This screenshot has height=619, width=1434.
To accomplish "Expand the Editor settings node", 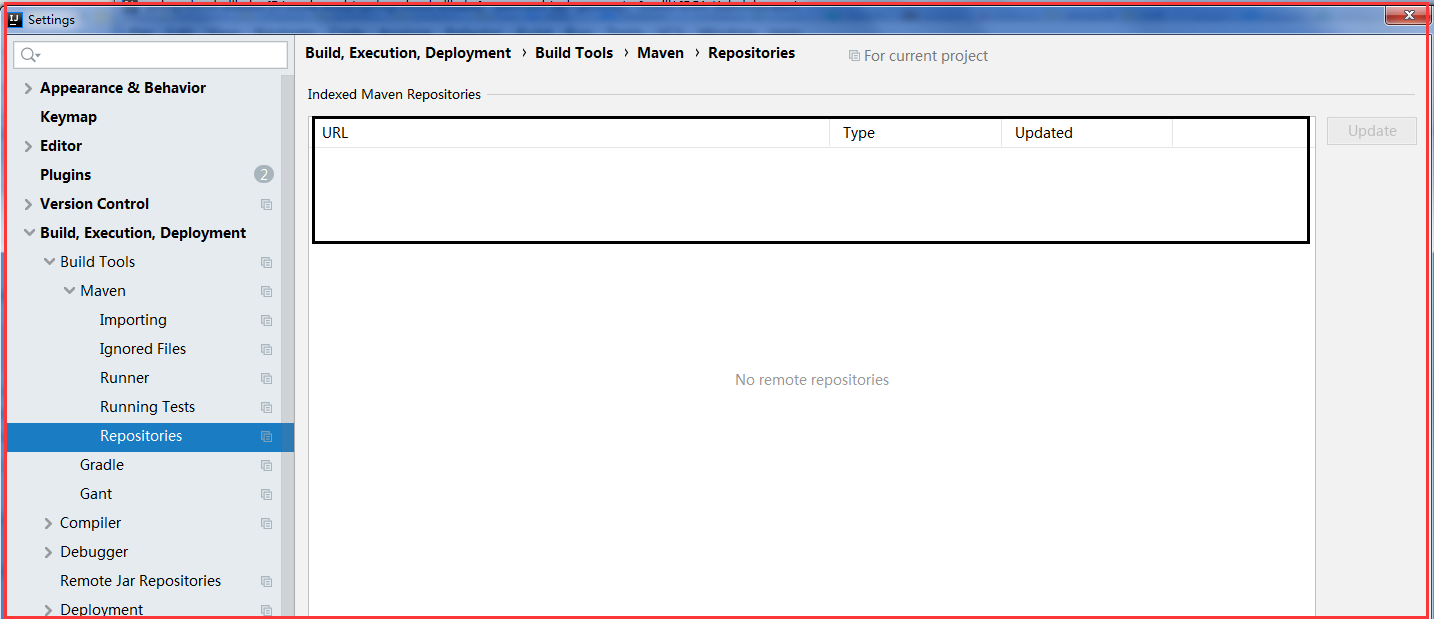I will tap(27, 146).
